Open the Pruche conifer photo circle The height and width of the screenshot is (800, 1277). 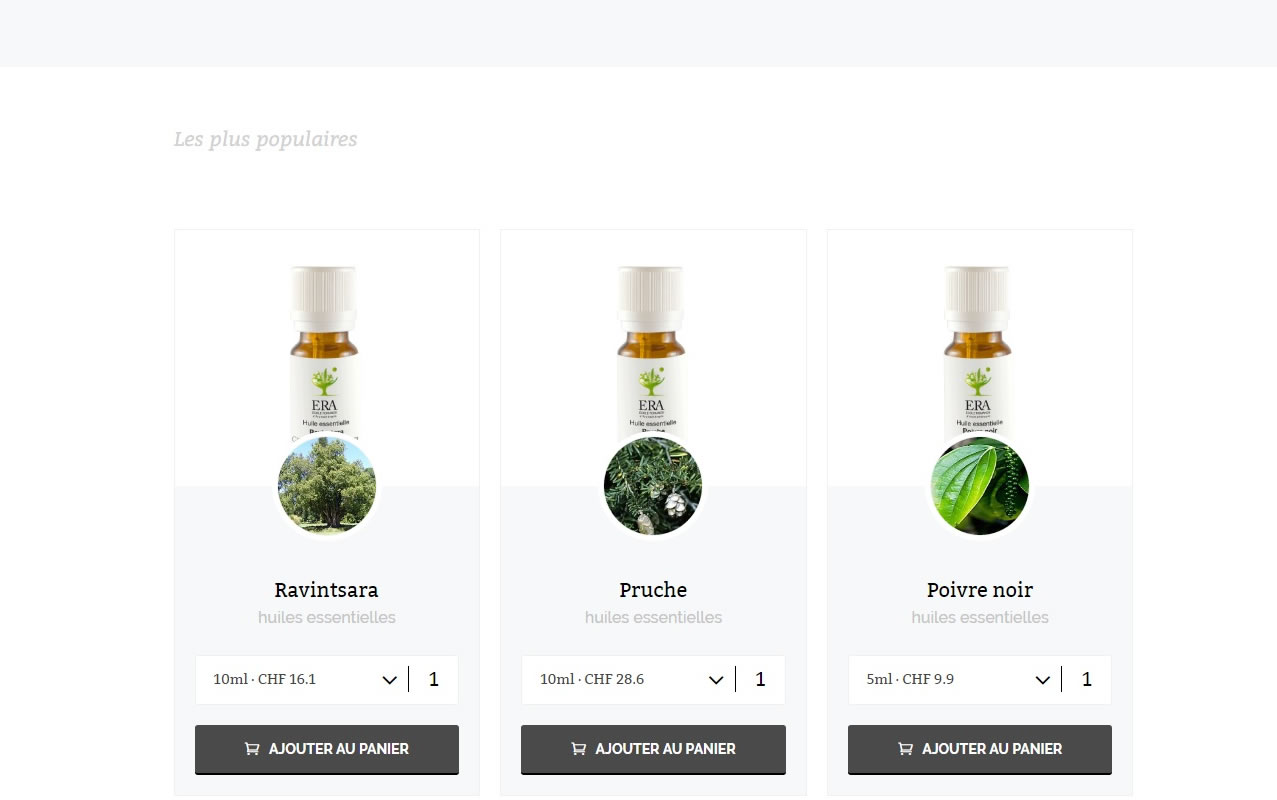653,486
